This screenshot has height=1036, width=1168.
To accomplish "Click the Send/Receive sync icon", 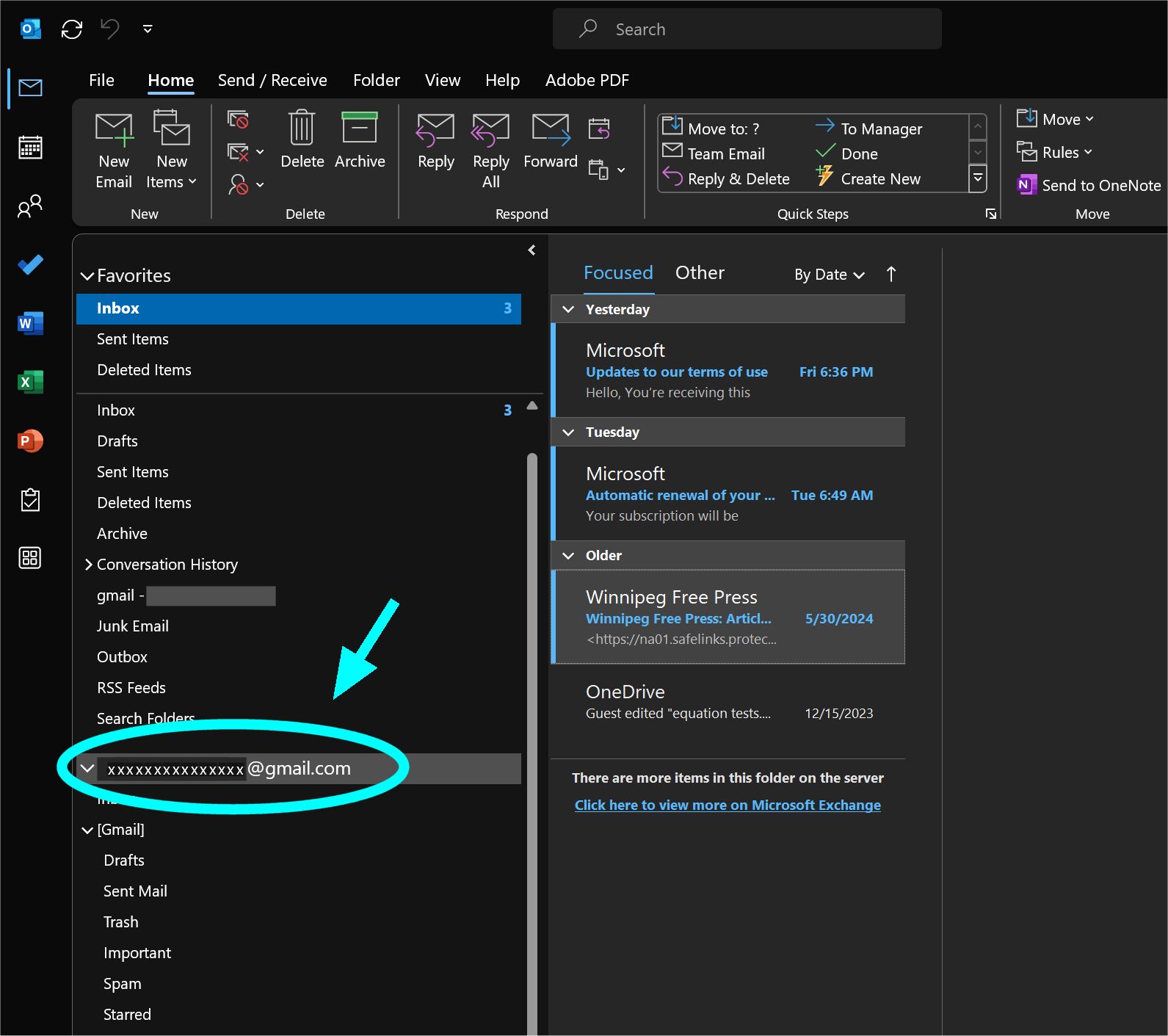I will (x=72, y=29).
